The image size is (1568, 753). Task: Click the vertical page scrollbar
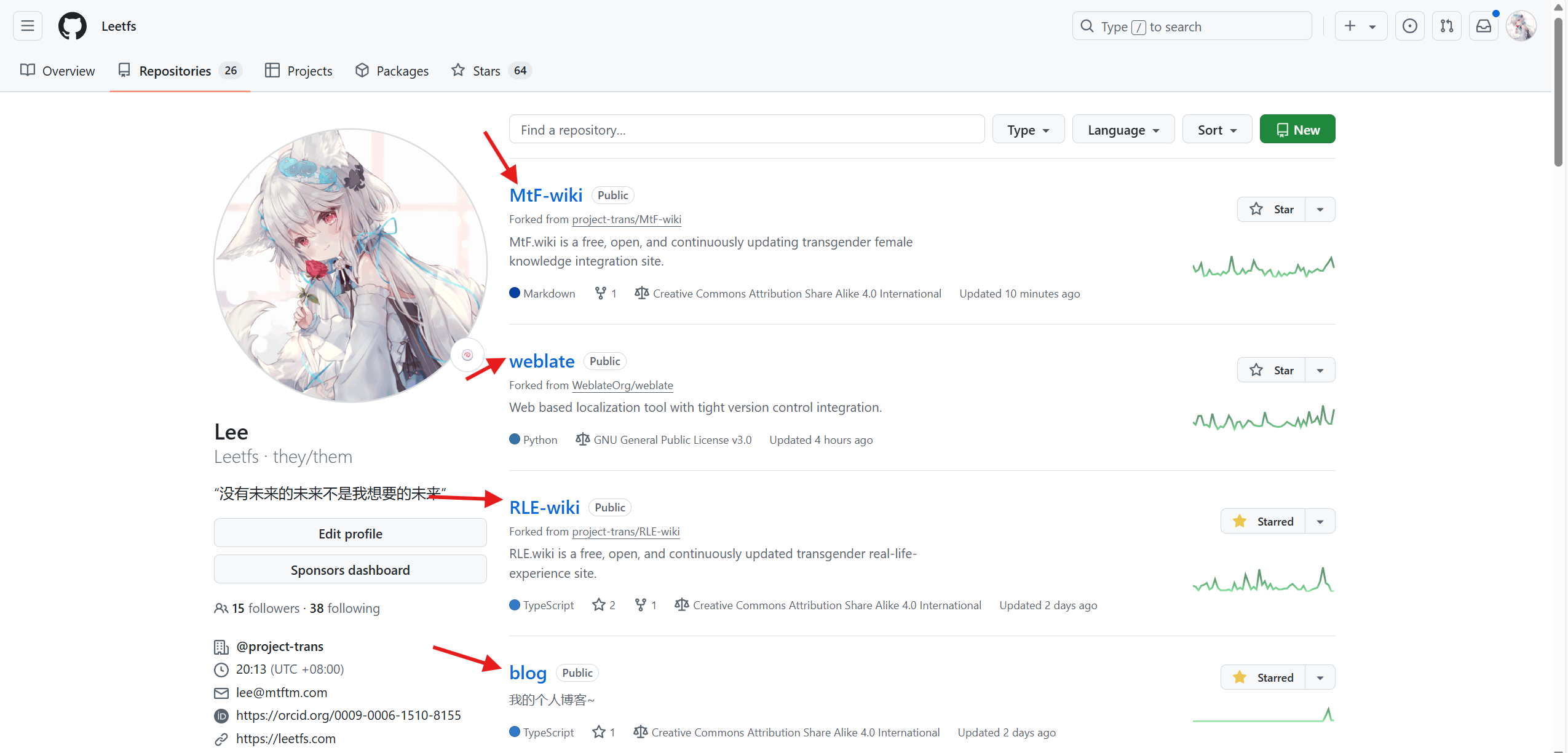tap(1558, 92)
